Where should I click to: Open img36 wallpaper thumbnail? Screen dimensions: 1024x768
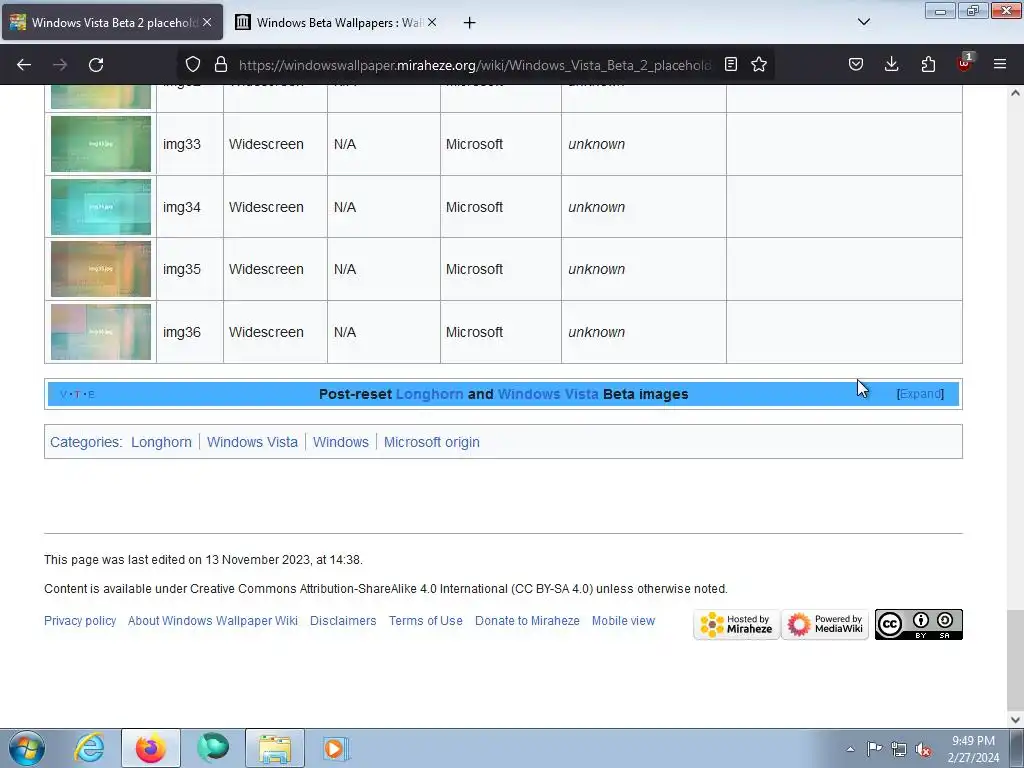click(101, 332)
